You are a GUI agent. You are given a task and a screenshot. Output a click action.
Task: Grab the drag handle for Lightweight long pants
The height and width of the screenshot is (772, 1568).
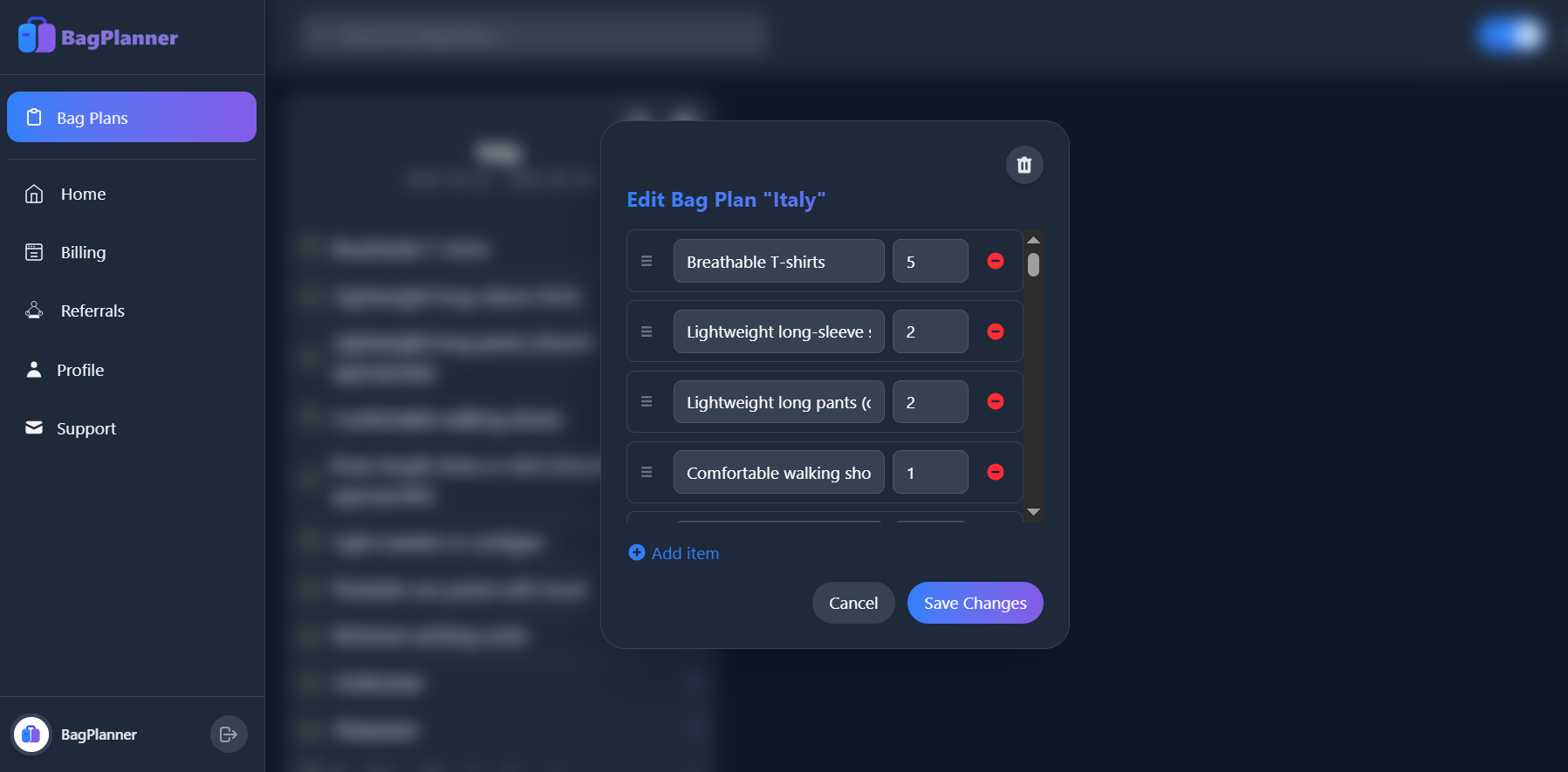point(647,401)
